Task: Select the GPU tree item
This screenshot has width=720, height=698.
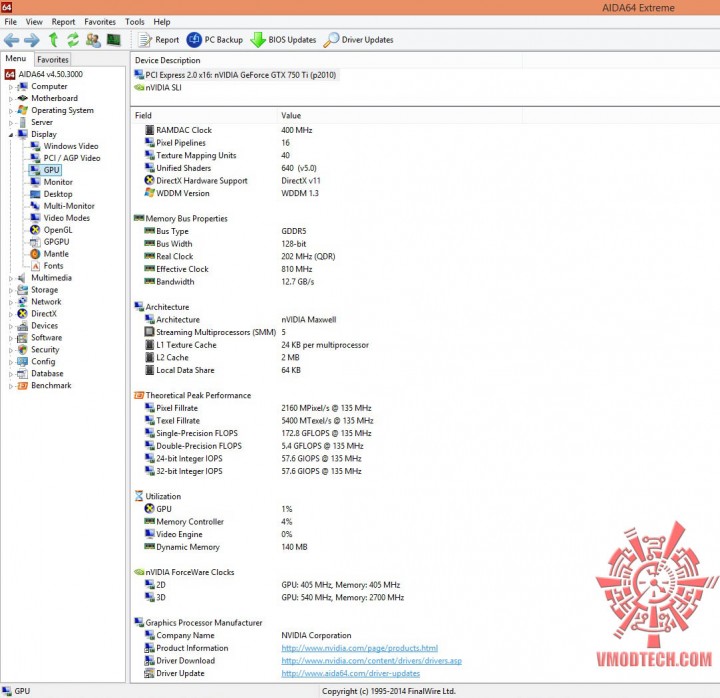Action: 51,170
